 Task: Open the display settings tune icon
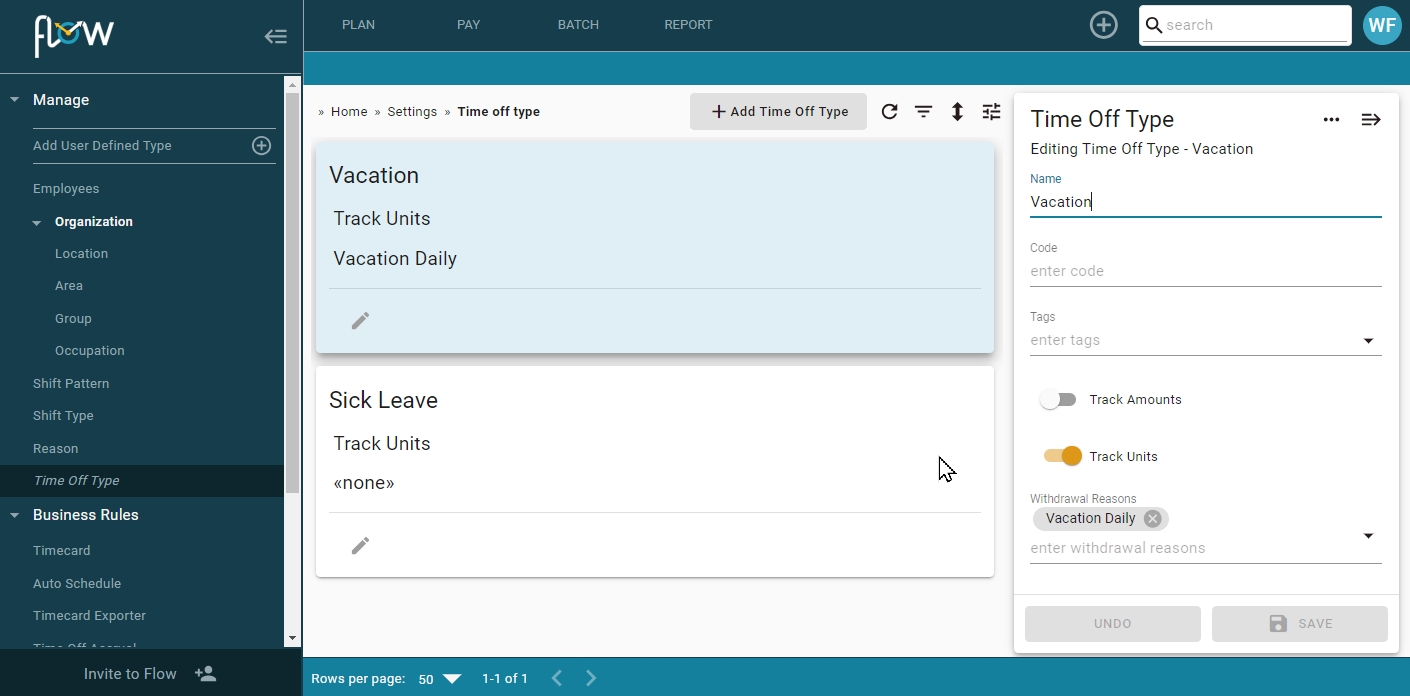(991, 112)
